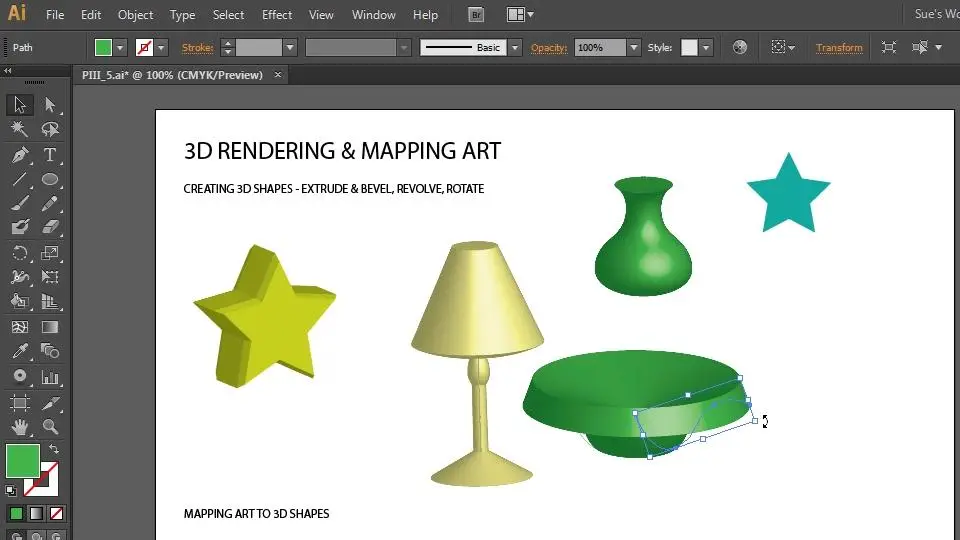Screen dimensions: 960x540
Task: Open the Window menu
Action: [x=373, y=15]
